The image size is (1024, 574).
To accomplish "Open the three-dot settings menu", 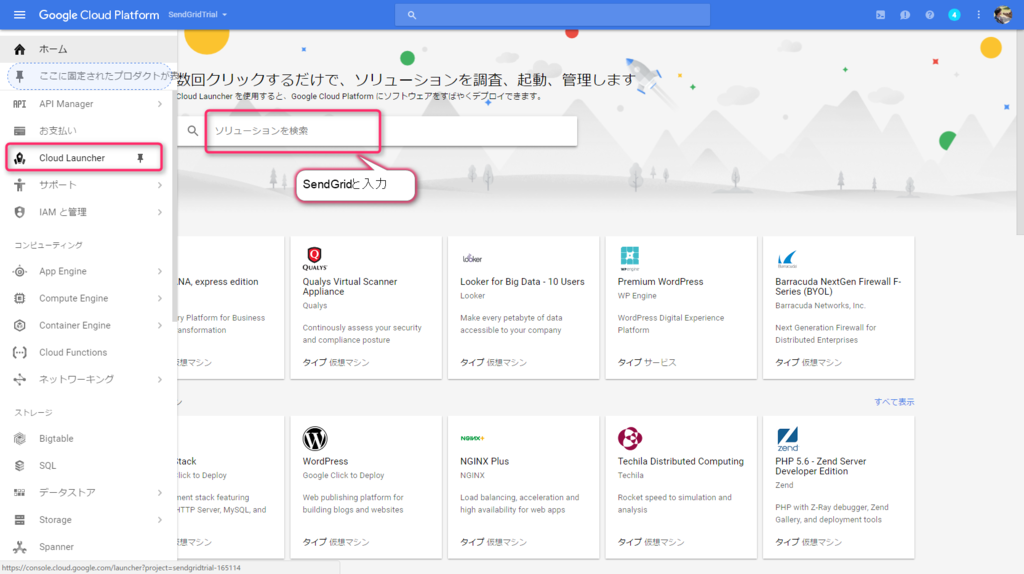I will tap(978, 14).
